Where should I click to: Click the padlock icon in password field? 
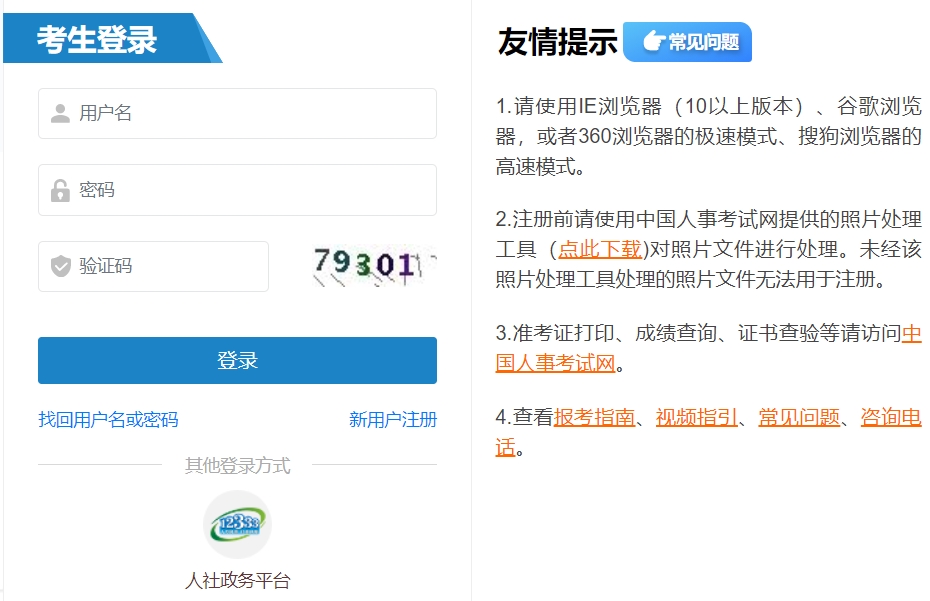(60, 190)
